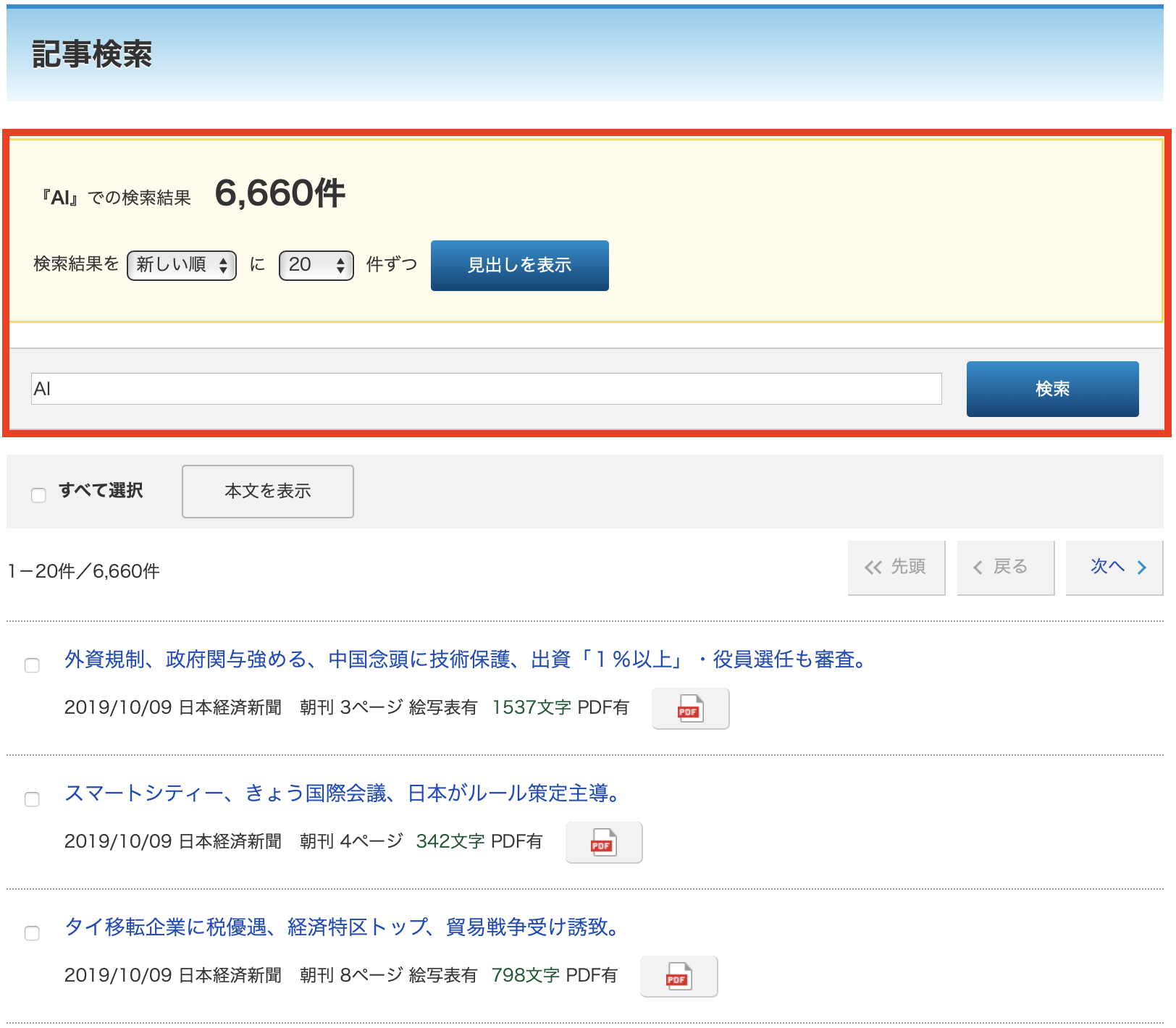This screenshot has width=1176, height=1028.
Task: Click the blue 検索 button
Action: (1052, 389)
